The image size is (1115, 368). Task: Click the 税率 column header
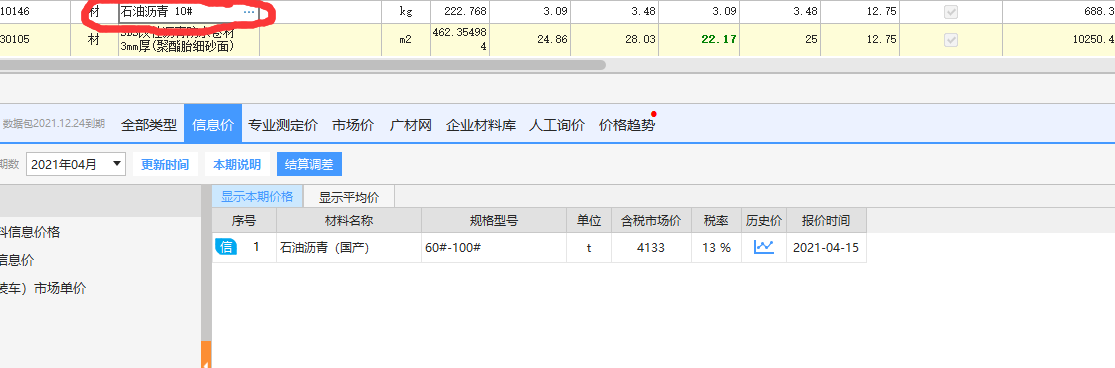[x=717, y=220]
